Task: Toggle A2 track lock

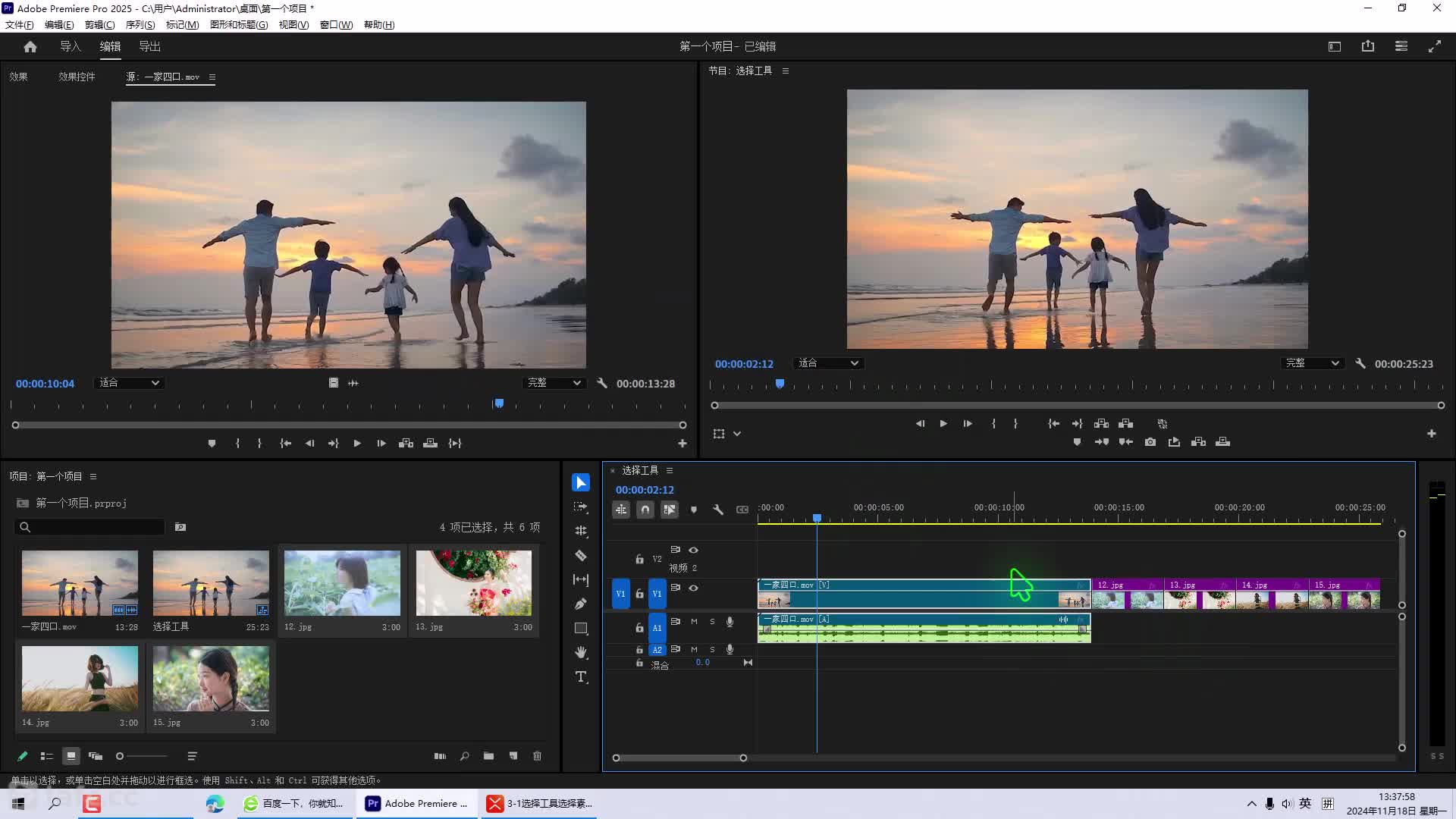Action: 639,650
